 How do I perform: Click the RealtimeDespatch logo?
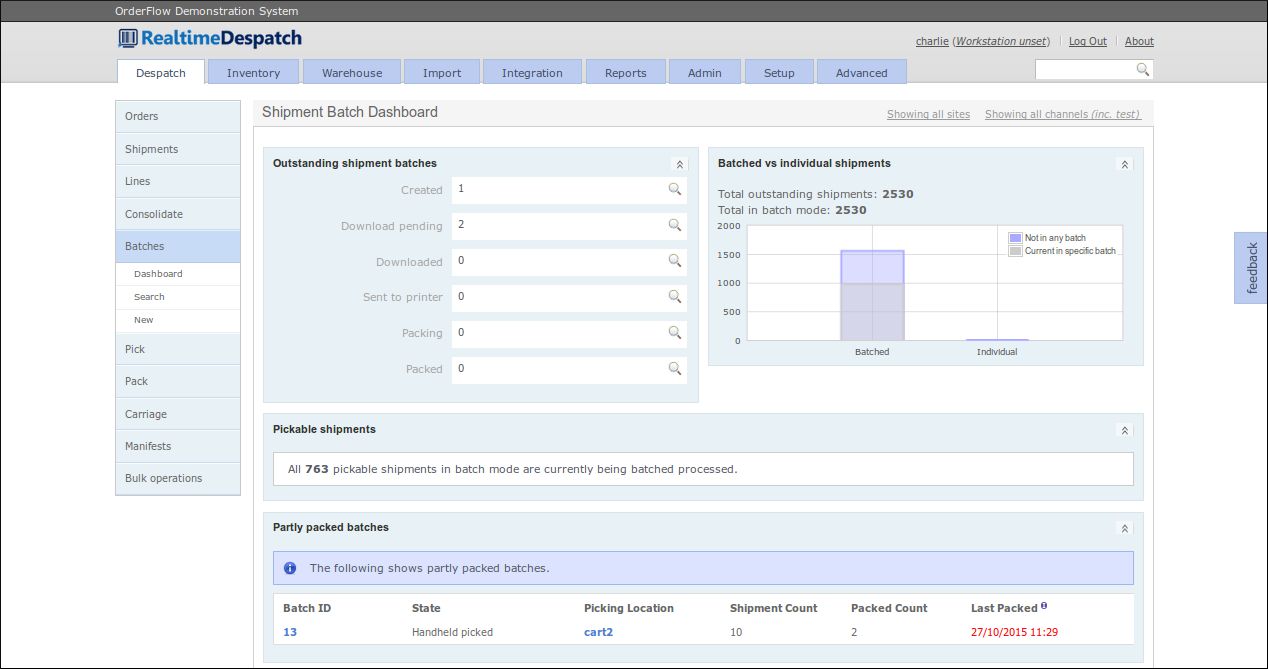tap(210, 39)
